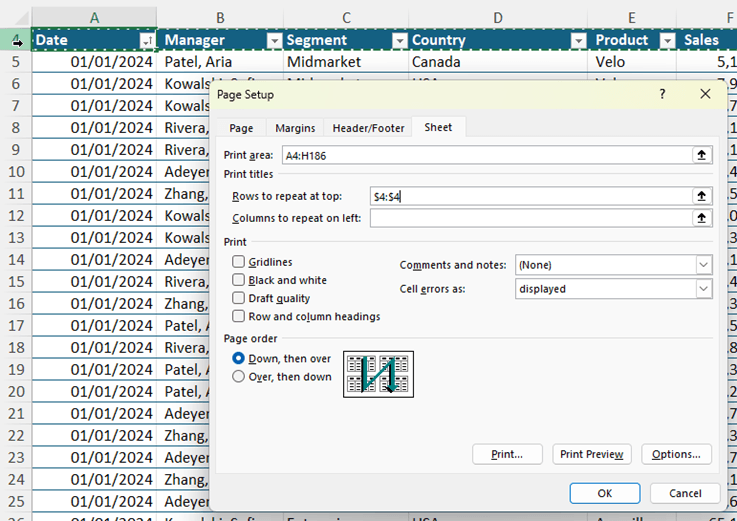This screenshot has height=521, width=737.
Task: Click the Page Setup help question mark
Action: tap(662, 94)
